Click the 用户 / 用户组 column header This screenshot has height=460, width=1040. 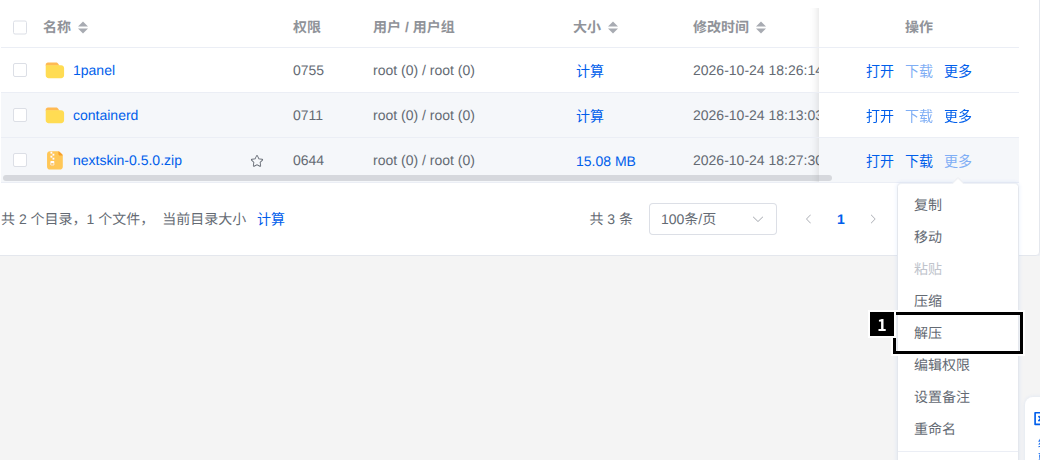[x=413, y=27]
